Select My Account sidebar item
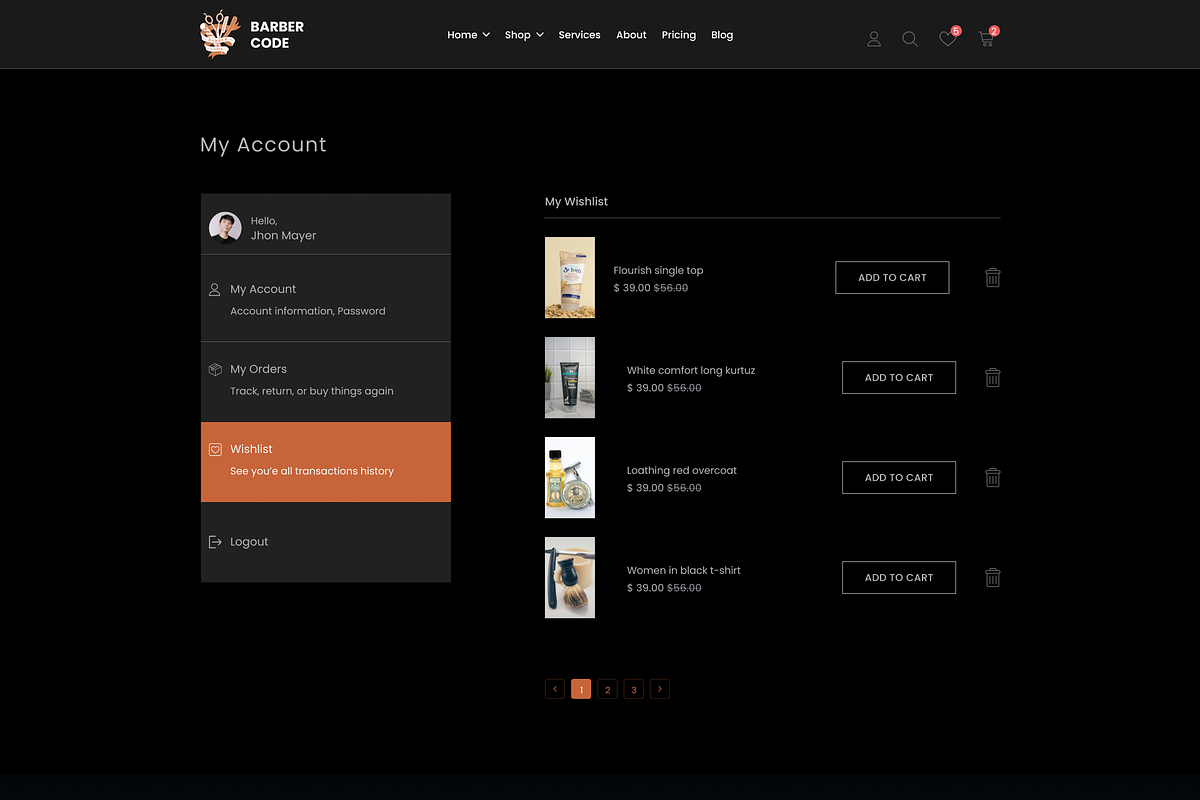Screen dimensions: 1200x800 (x=326, y=299)
